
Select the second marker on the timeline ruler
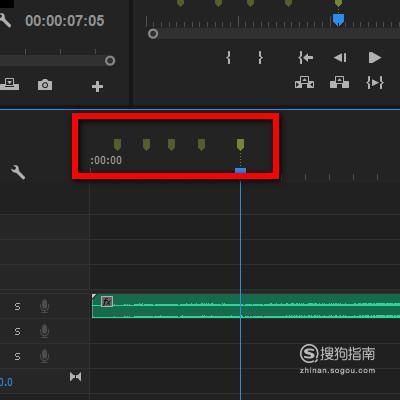(x=146, y=145)
